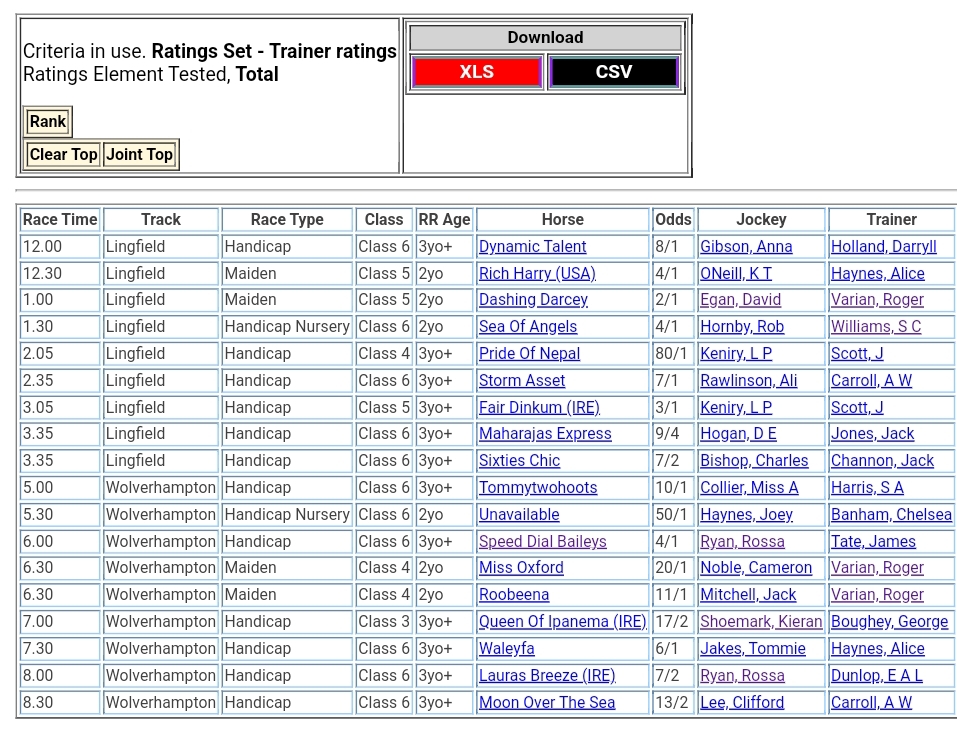
Task: Select the Clear Top button
Action: pyautogui.click(x=63, y=155)
